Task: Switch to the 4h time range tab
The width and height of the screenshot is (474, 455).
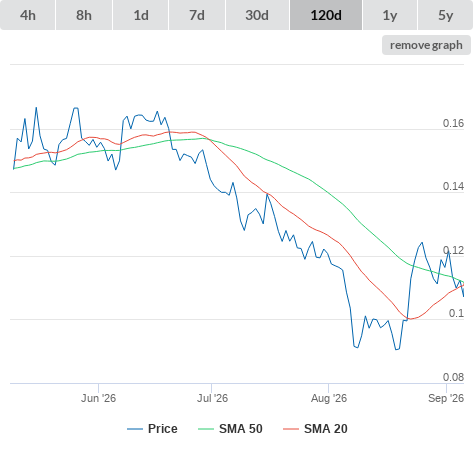Action: [x=28, y=15]
